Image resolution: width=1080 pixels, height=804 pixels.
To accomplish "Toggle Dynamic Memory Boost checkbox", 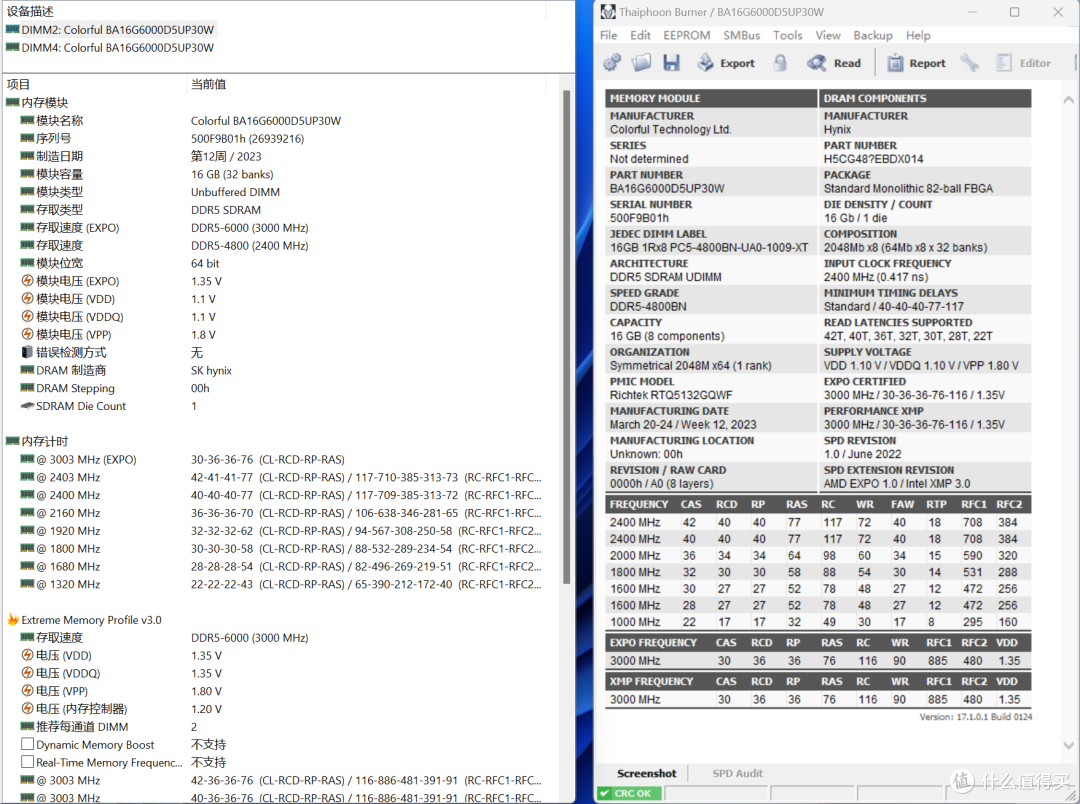I will tap(28, 744).
